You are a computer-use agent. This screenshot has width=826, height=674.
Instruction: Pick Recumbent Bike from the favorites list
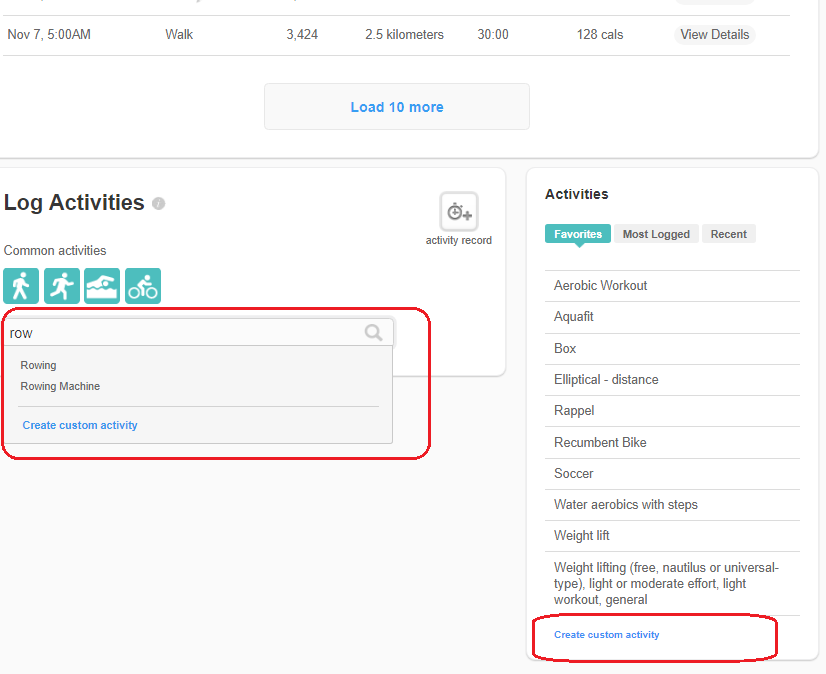coord(600,442)
